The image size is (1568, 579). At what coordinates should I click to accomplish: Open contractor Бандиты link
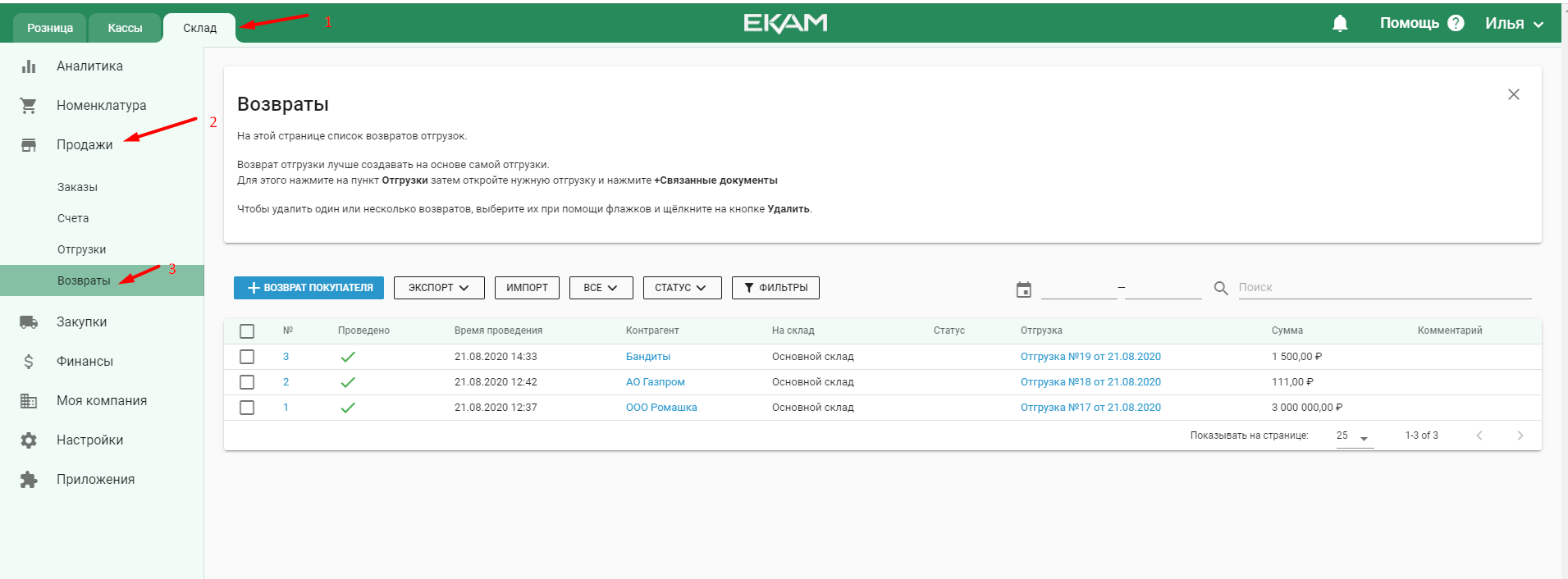tap(648, 357)
